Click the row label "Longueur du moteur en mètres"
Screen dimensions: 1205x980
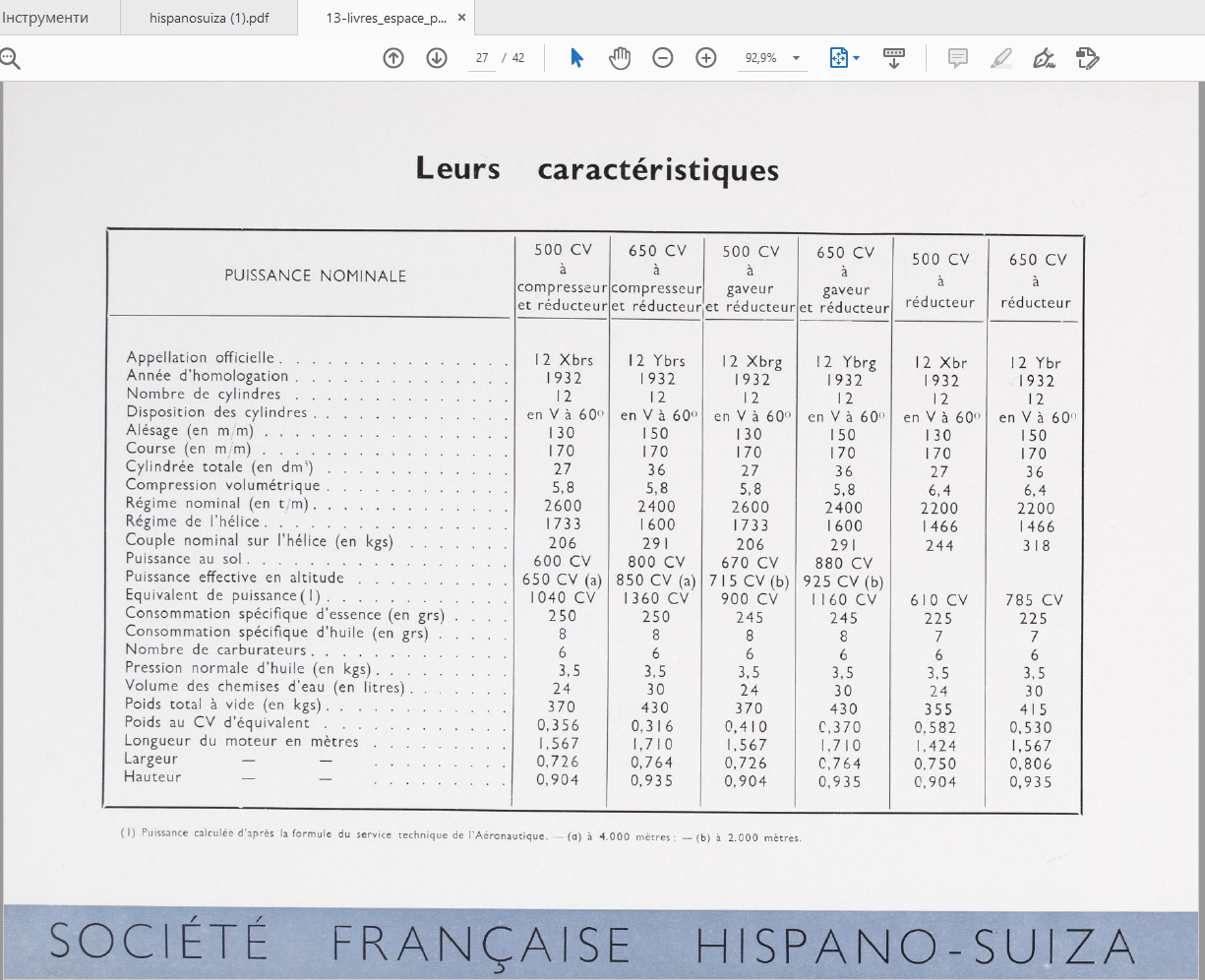coord(241,741)
